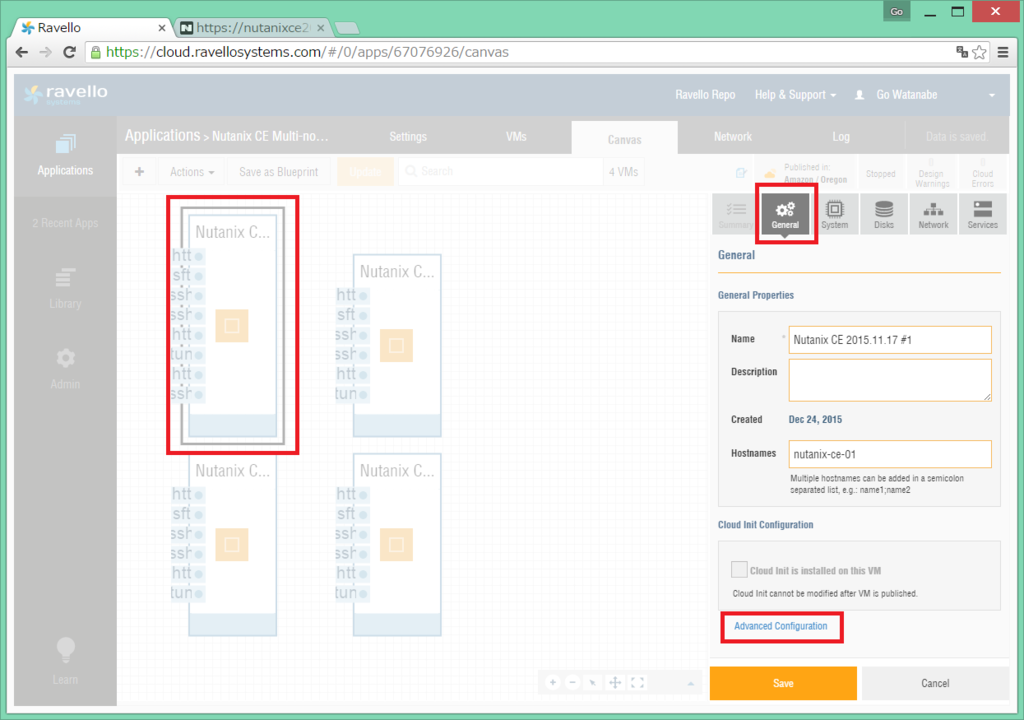Open Learn lightbulb in left sidebar

(65, 661)
